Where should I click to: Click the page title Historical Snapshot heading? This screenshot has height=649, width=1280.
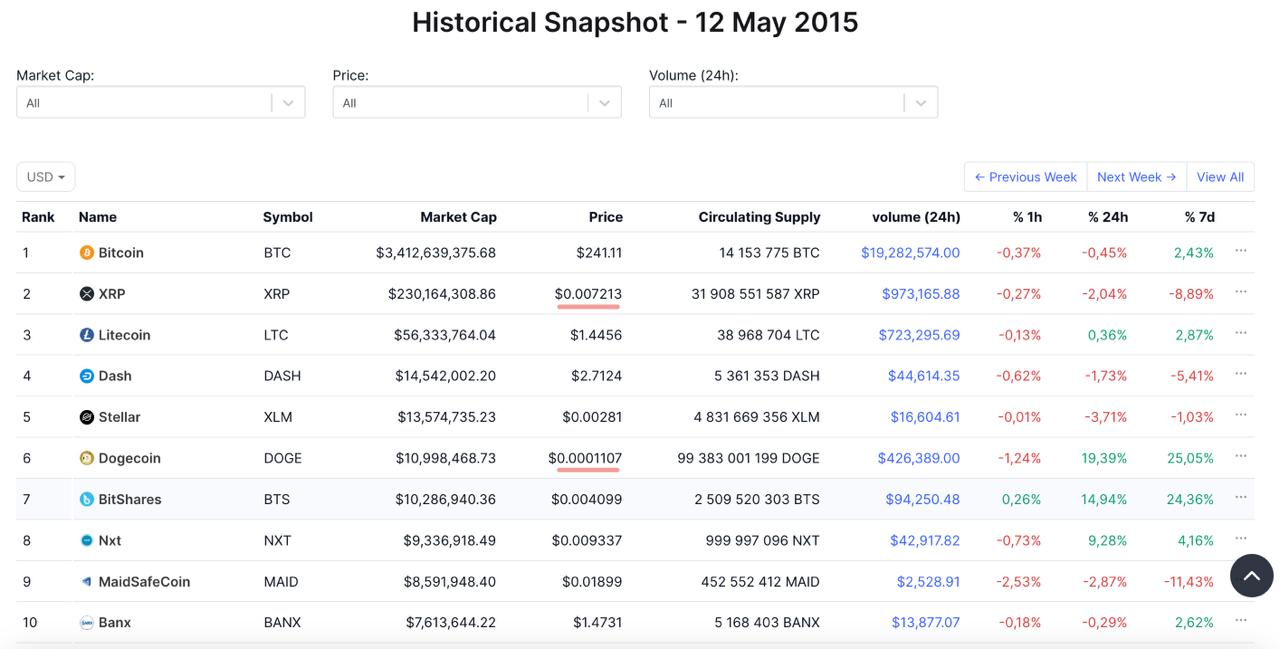[635, 22]
